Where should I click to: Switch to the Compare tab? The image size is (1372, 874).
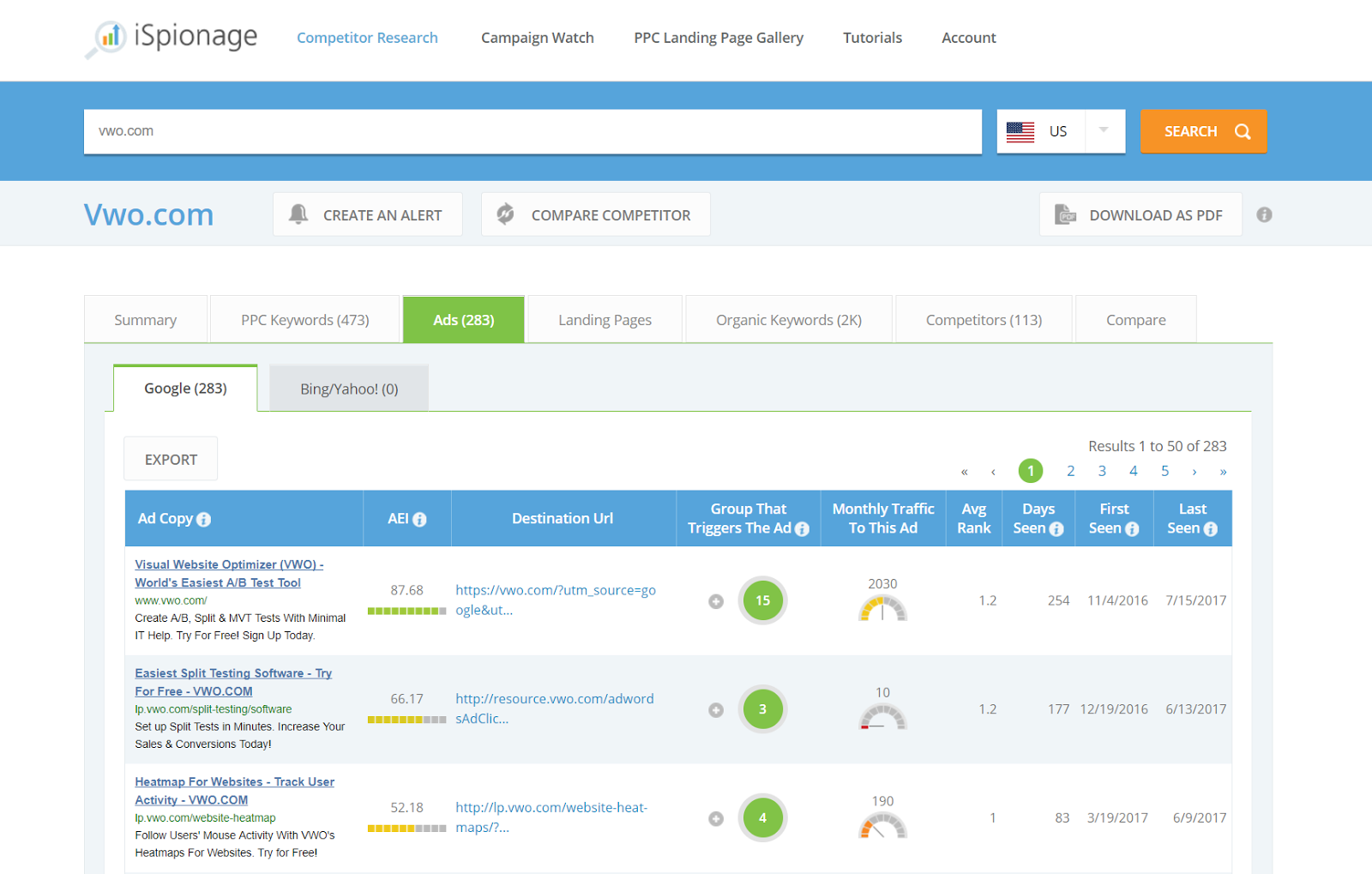[1136, 320]
